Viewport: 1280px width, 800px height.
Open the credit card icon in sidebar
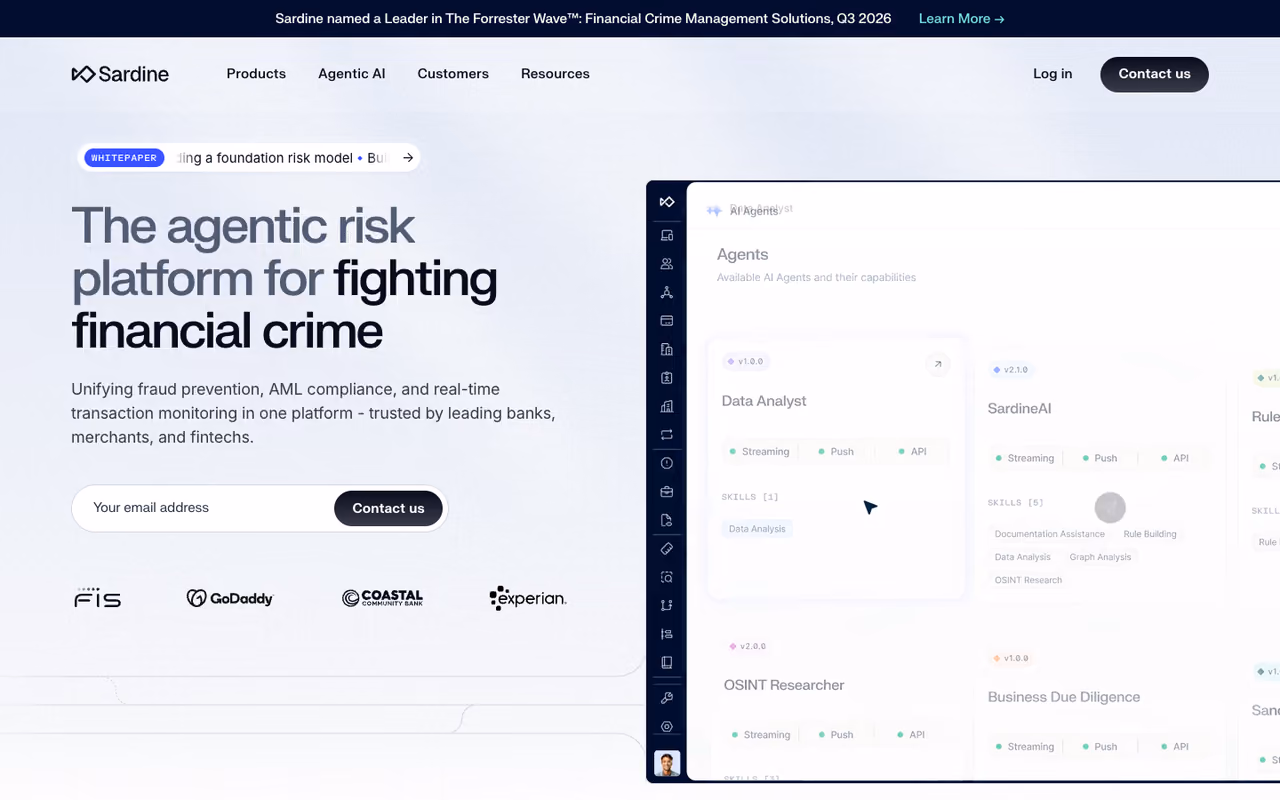pos(667,321)
